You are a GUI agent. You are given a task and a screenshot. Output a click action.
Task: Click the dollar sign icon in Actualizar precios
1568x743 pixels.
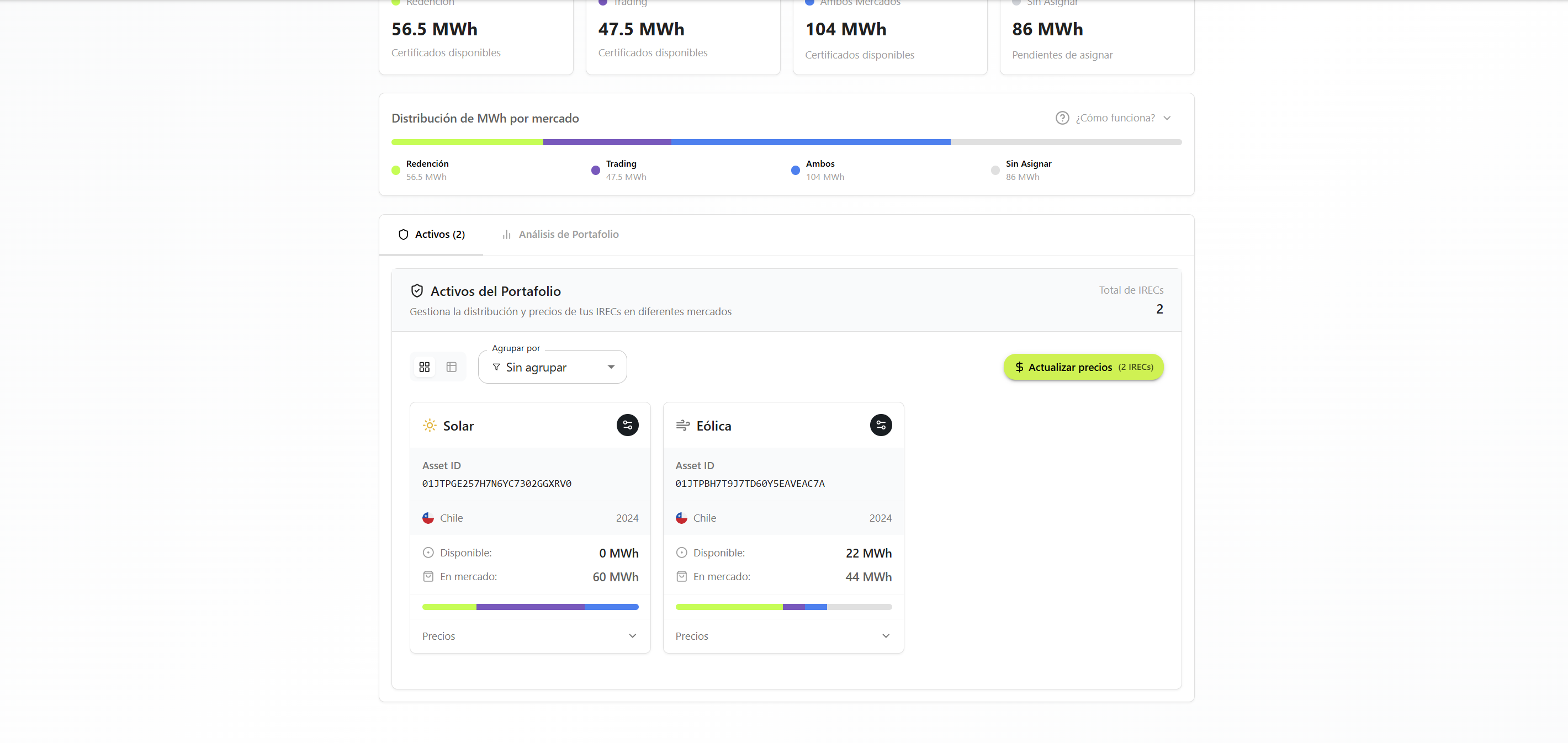tap(1019, 367)
